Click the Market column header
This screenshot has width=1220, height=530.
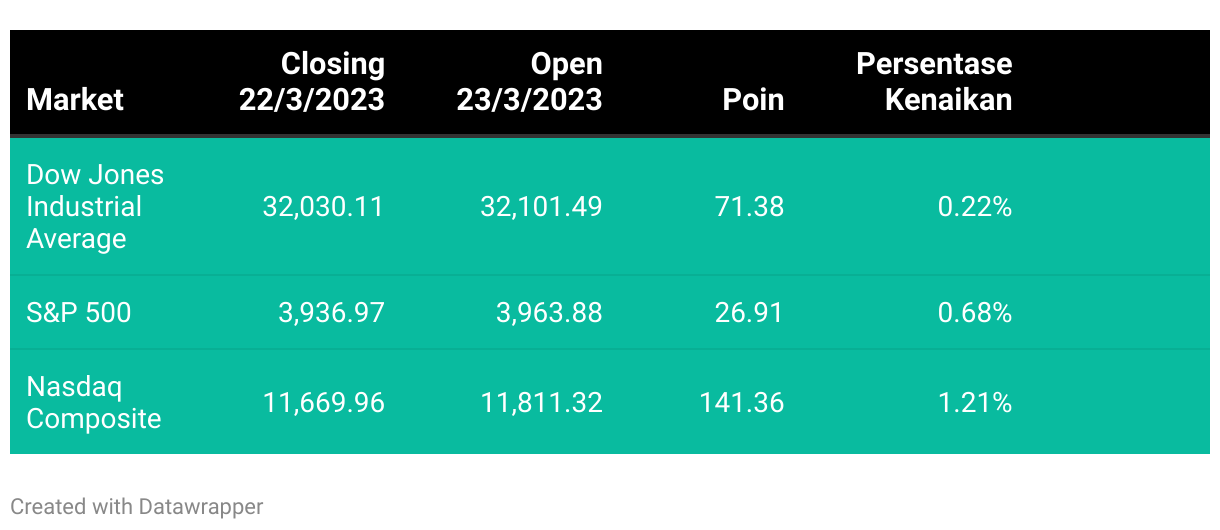75,100
